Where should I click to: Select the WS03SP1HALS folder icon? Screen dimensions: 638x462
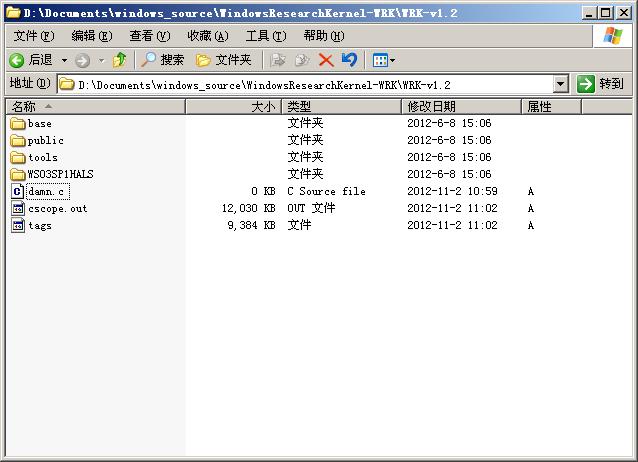click(x=17, y=175)
